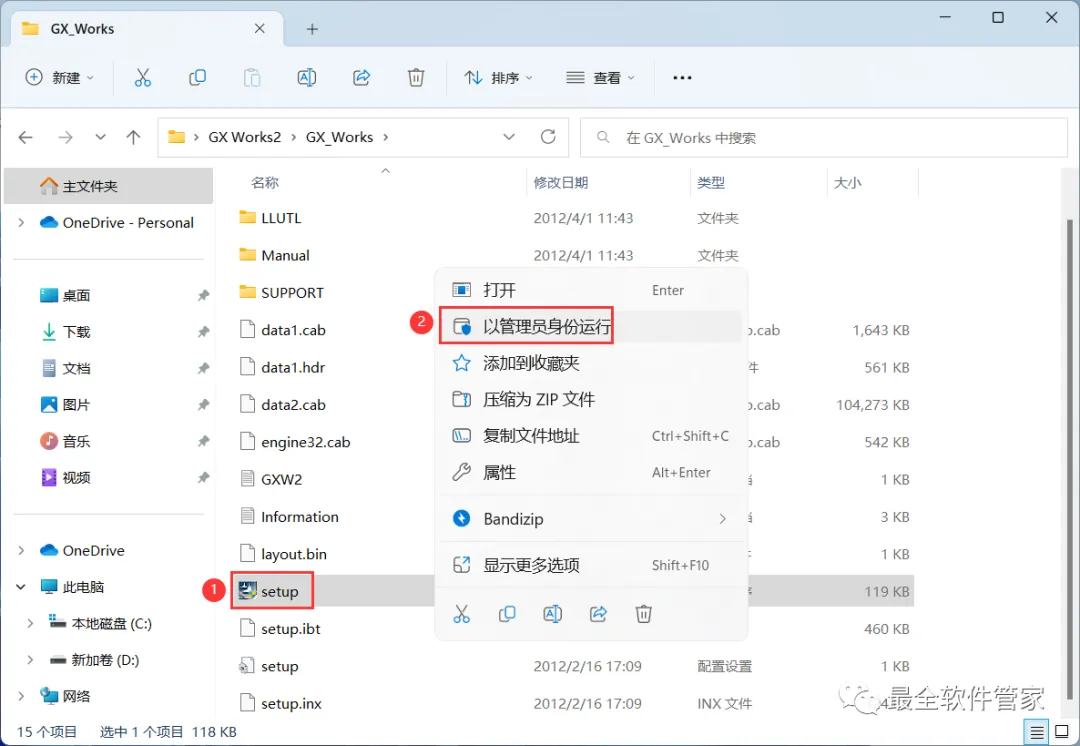This screenshot has height=746, width=1080.
Task: Click the GX Works2 breadcrumb segment
Action: tap(245, 137)
